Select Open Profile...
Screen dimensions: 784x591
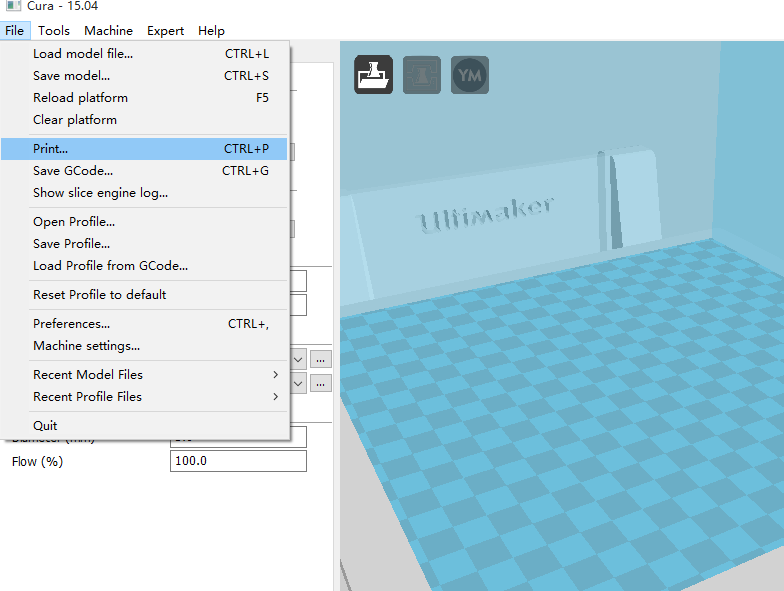(144, 222)
